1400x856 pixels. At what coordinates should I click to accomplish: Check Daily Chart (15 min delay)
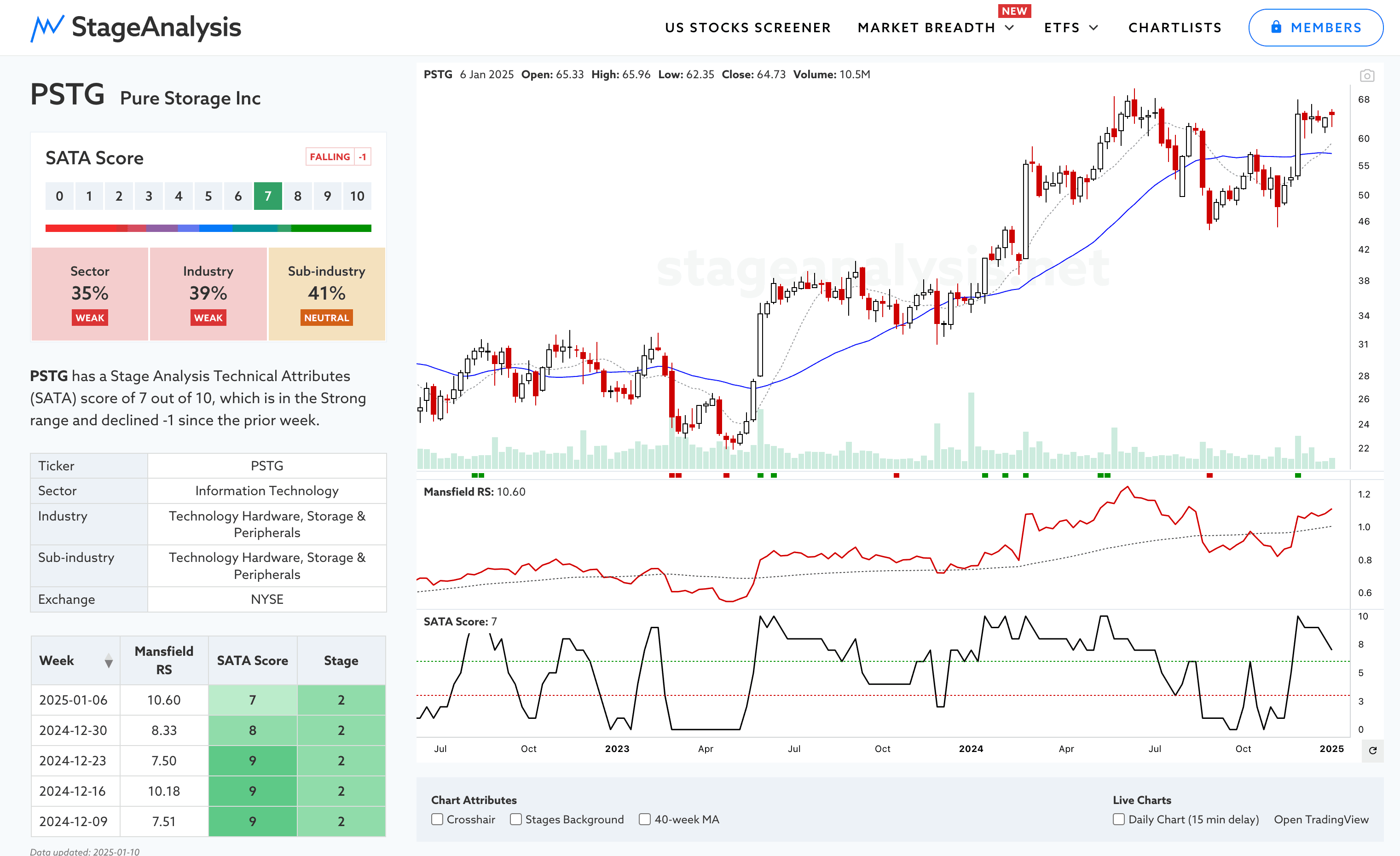pos(1118,819)
